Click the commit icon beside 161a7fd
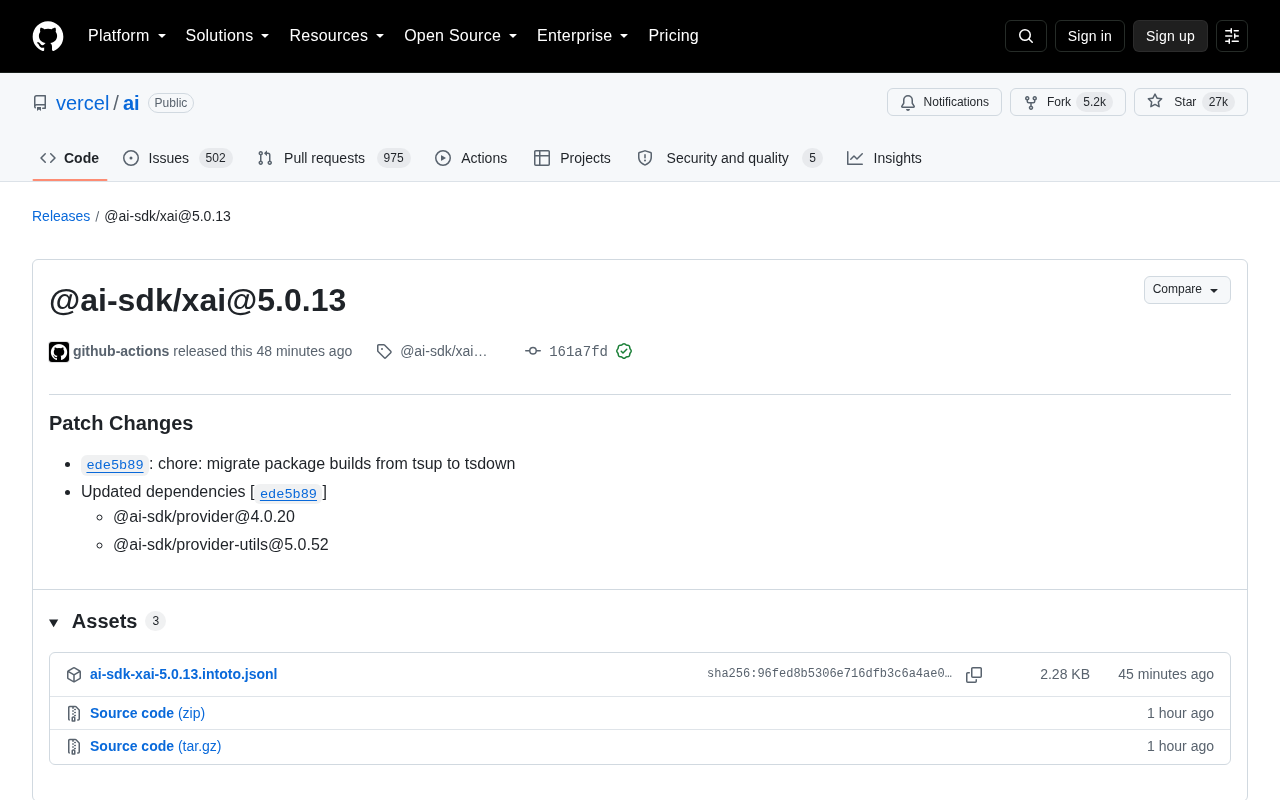Screen dimensions: 1280x800 click(x=533, y=351)
